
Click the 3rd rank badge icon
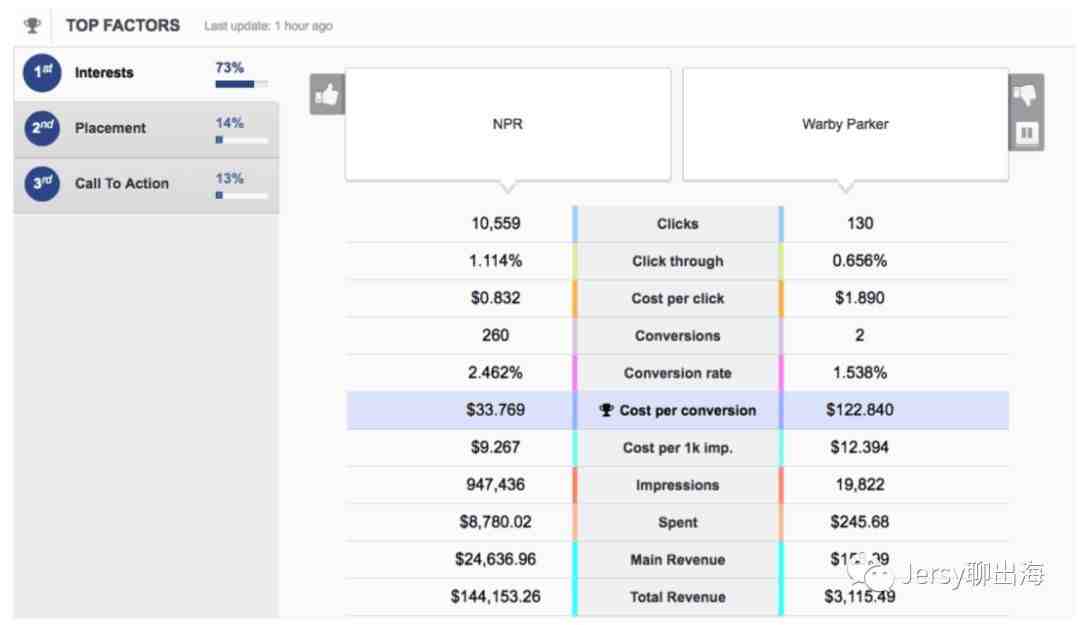42,183
